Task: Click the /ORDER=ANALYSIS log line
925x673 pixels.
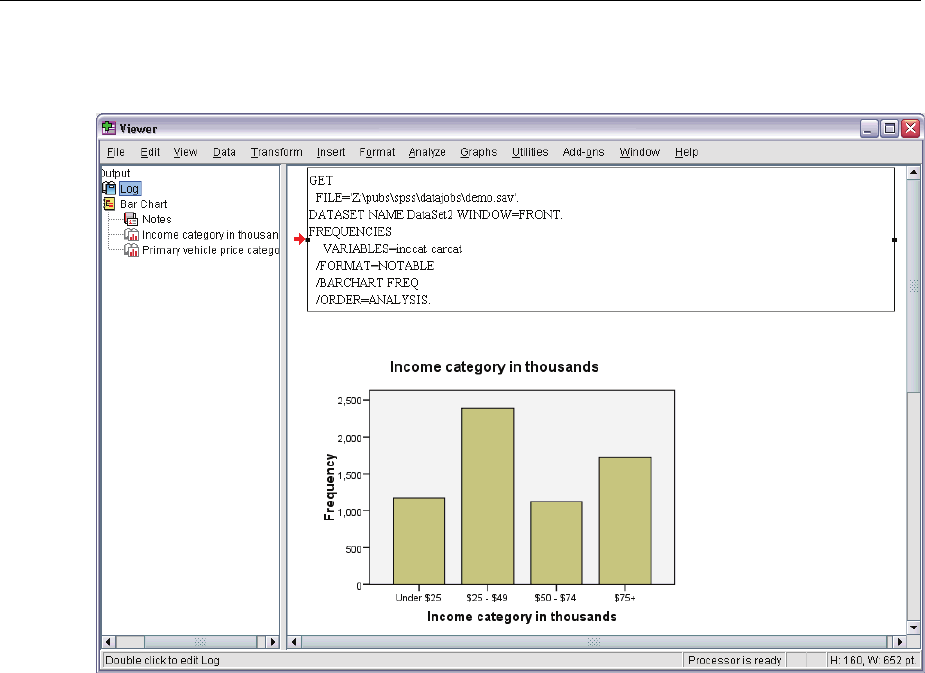Action: point(373,300)
